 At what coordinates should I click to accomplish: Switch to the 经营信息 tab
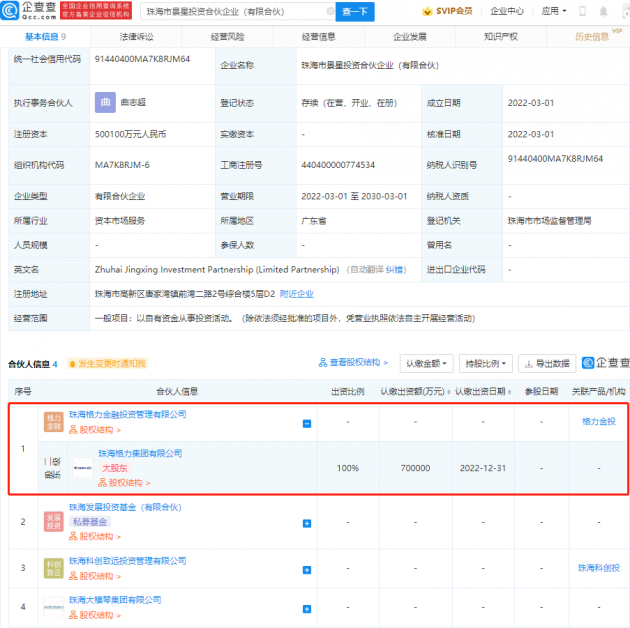tap(319, 37)
